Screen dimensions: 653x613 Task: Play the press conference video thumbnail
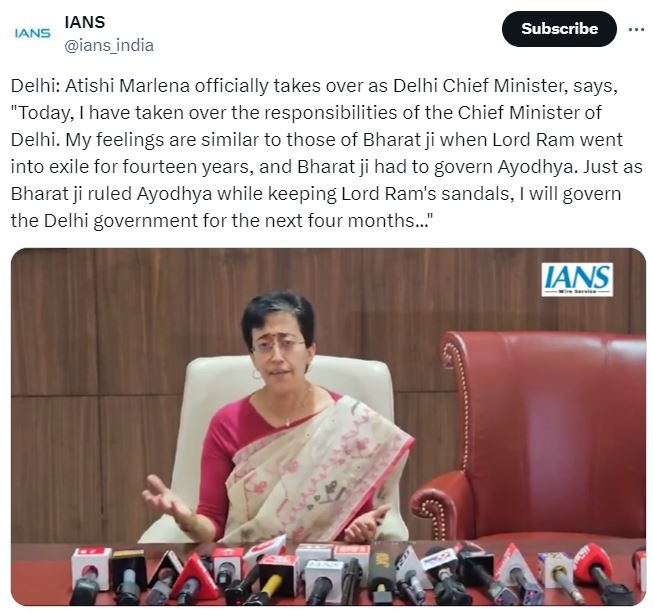pyautogui.click(x=328, y=426)
